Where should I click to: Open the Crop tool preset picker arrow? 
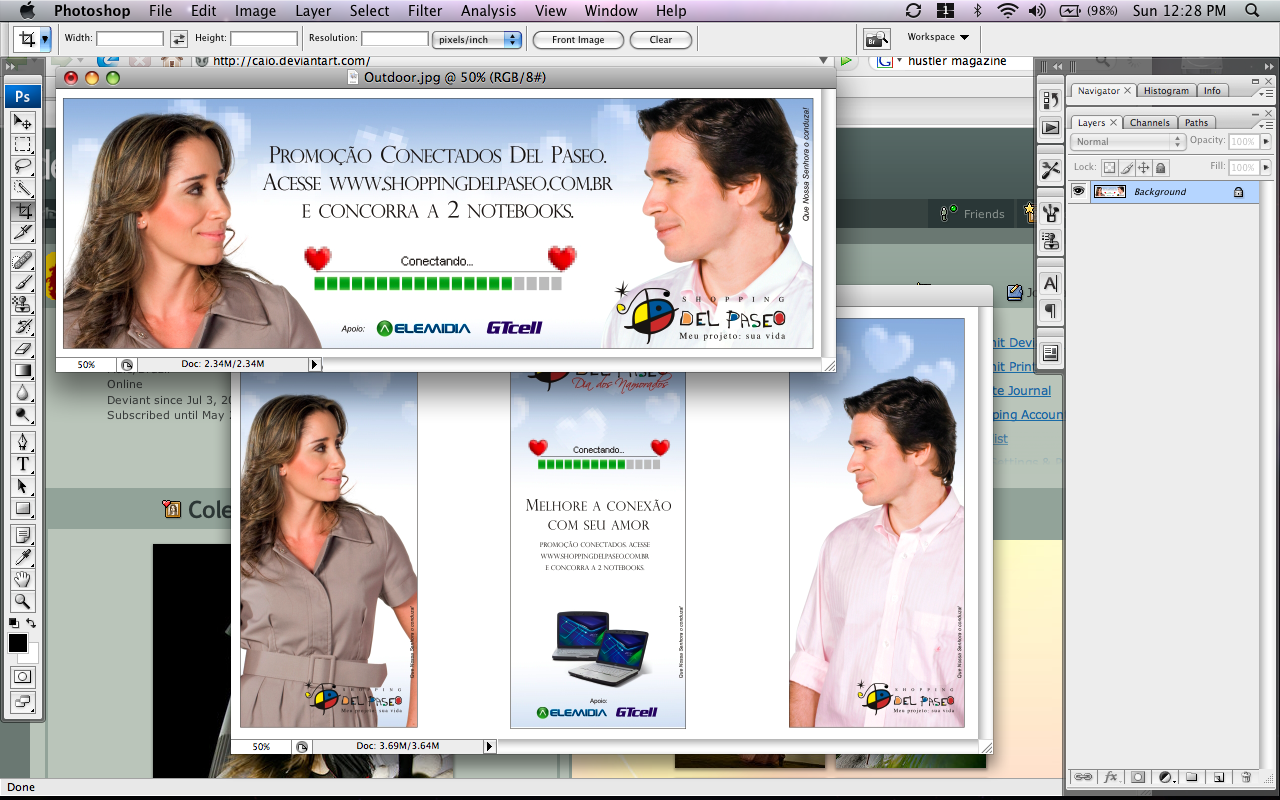[45, 39]
